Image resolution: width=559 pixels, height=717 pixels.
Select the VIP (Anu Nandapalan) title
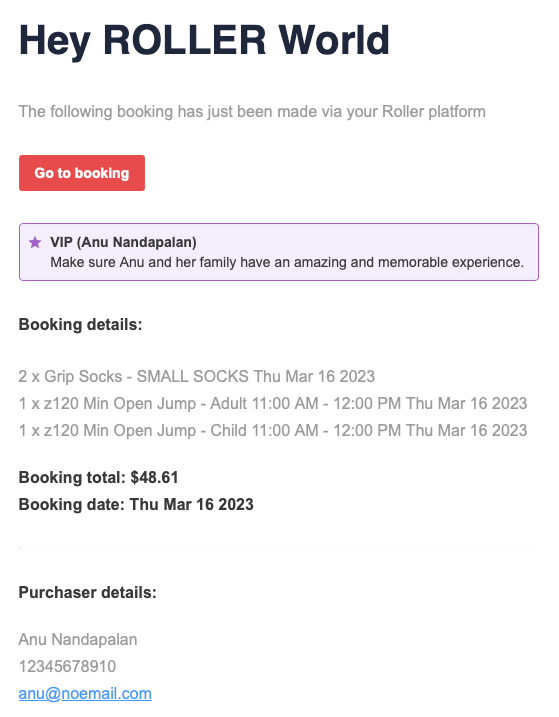(x=123, y=242)
